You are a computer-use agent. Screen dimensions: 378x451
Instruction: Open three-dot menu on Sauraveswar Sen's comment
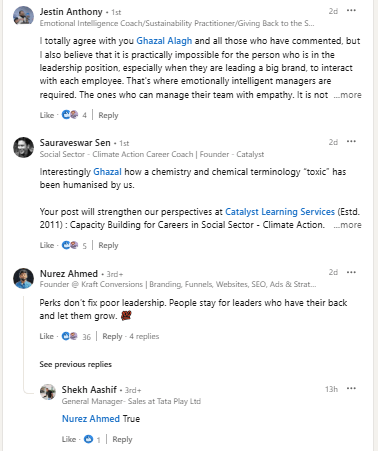[351, 142]
